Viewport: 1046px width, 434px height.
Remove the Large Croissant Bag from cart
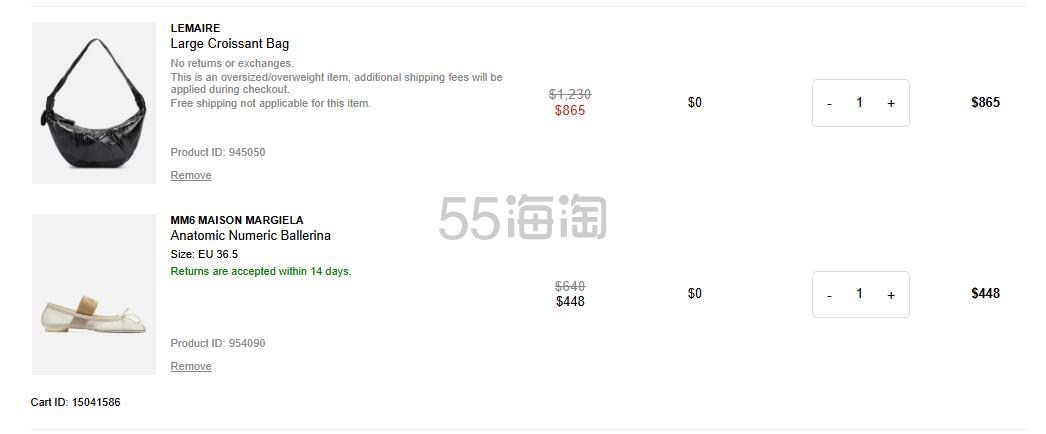191,175
